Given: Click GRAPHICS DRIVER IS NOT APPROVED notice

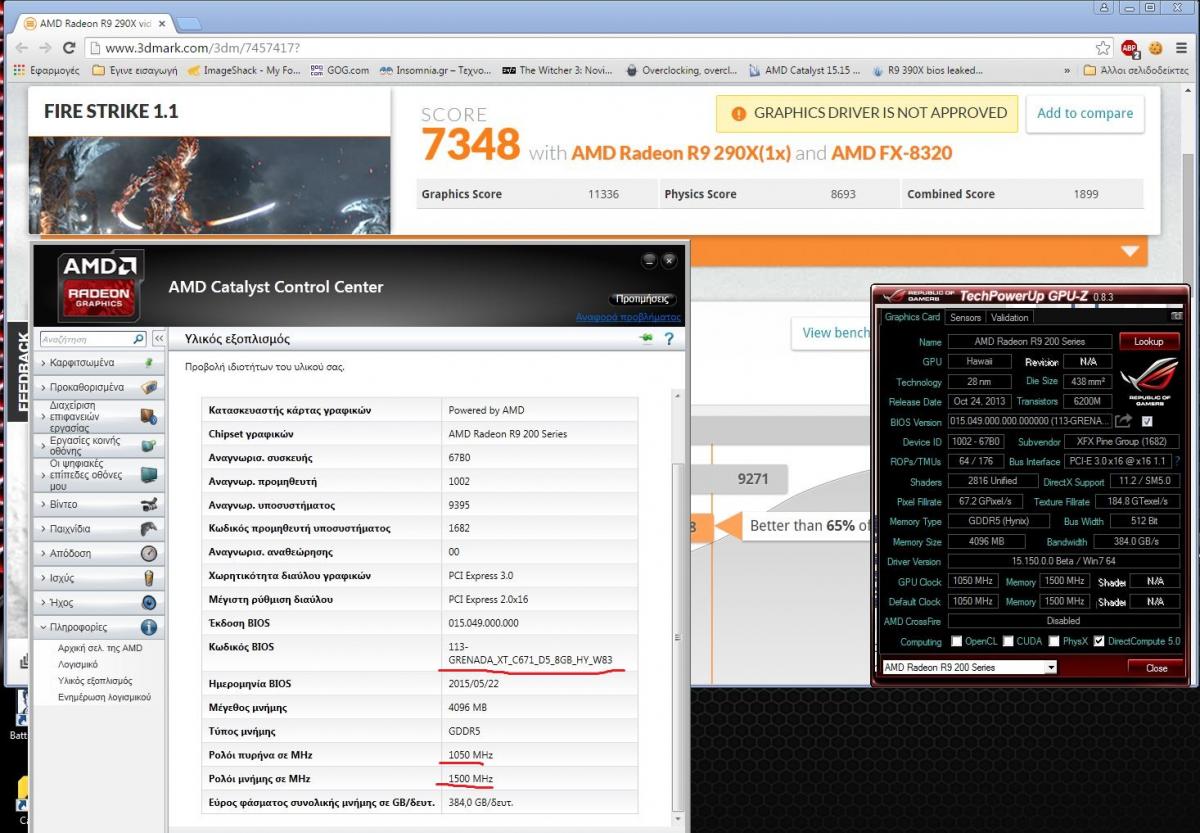Looking at the screenshot, I should point(867,113).
